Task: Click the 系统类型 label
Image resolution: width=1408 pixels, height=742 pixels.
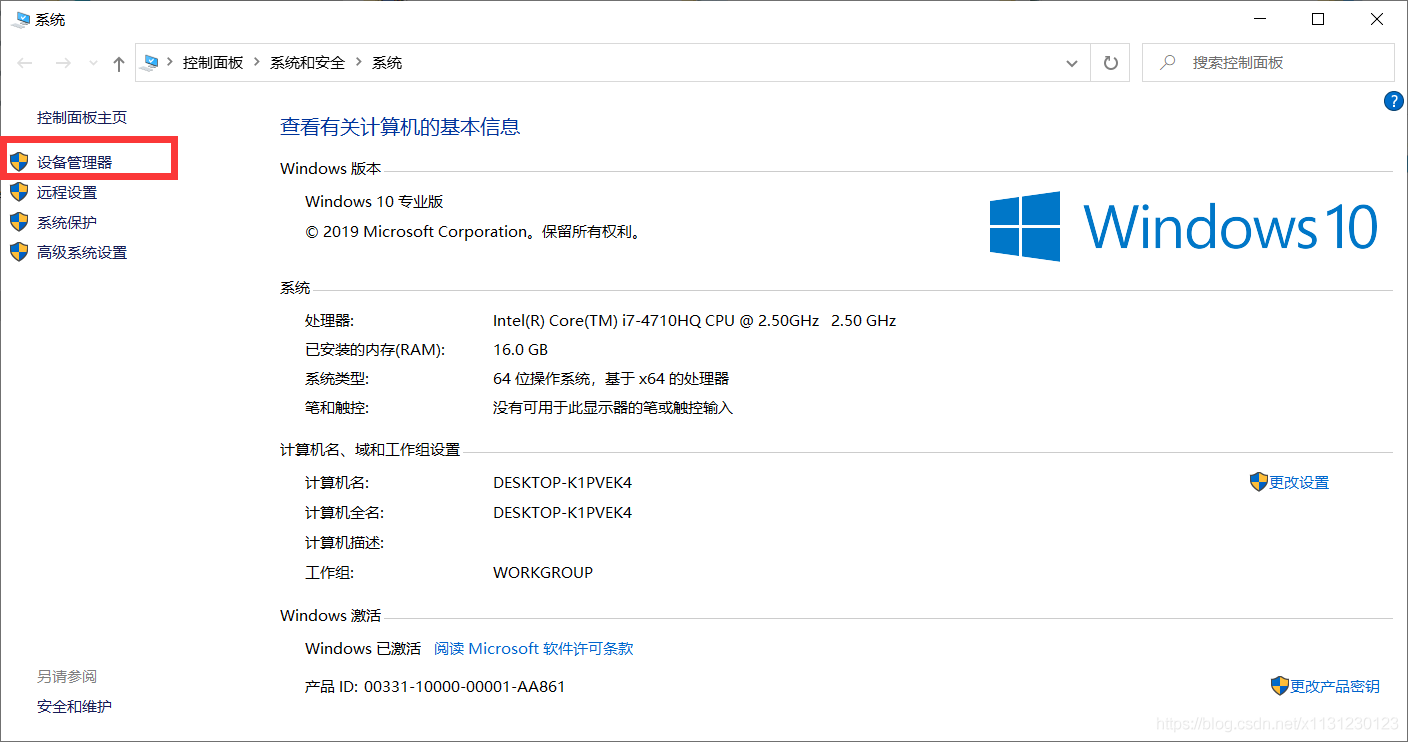Action: tap(337, 379)
